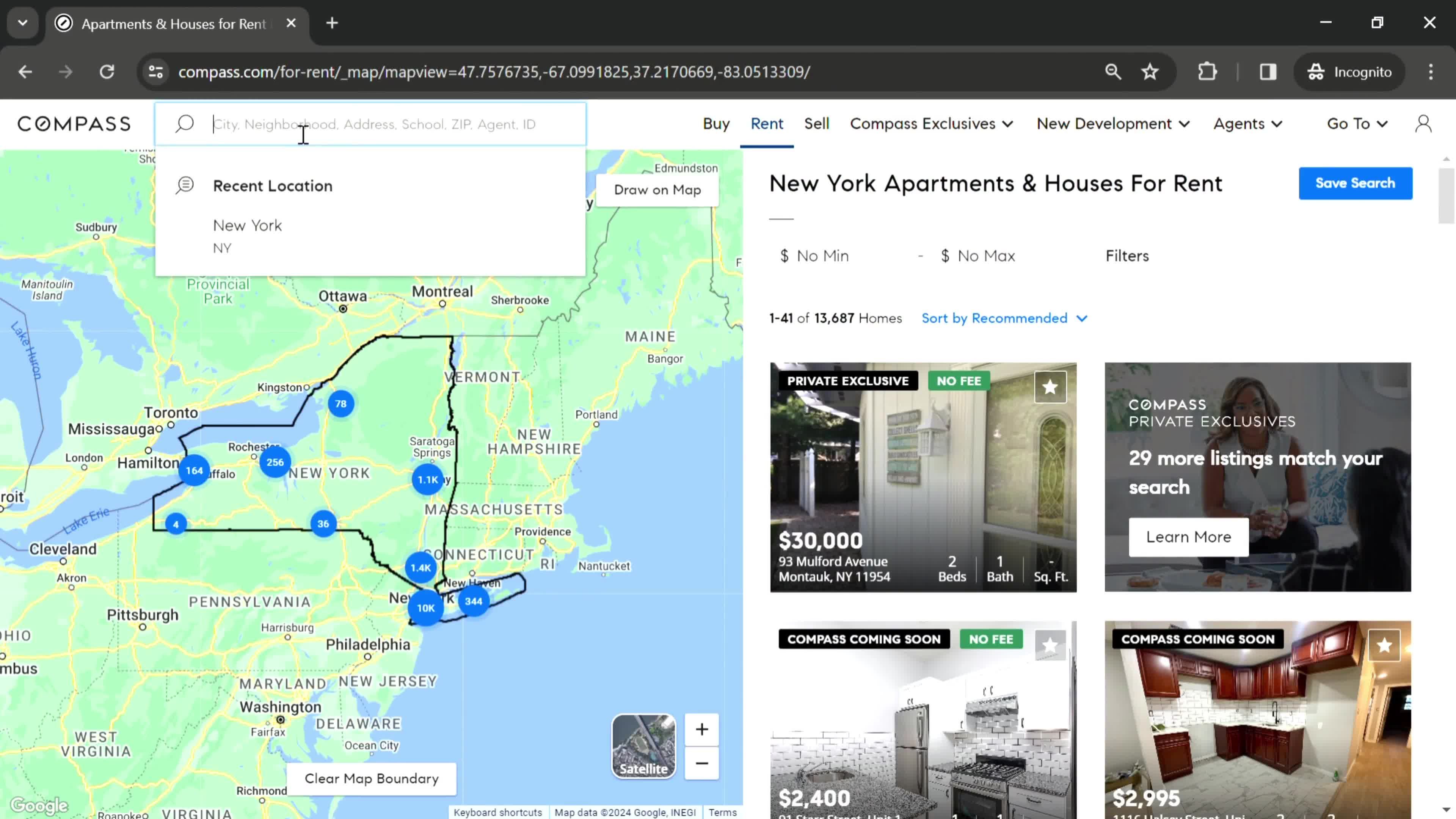
Task: Open the tab search dropdown
Action: pyautogui.click(x=23, y=23)
